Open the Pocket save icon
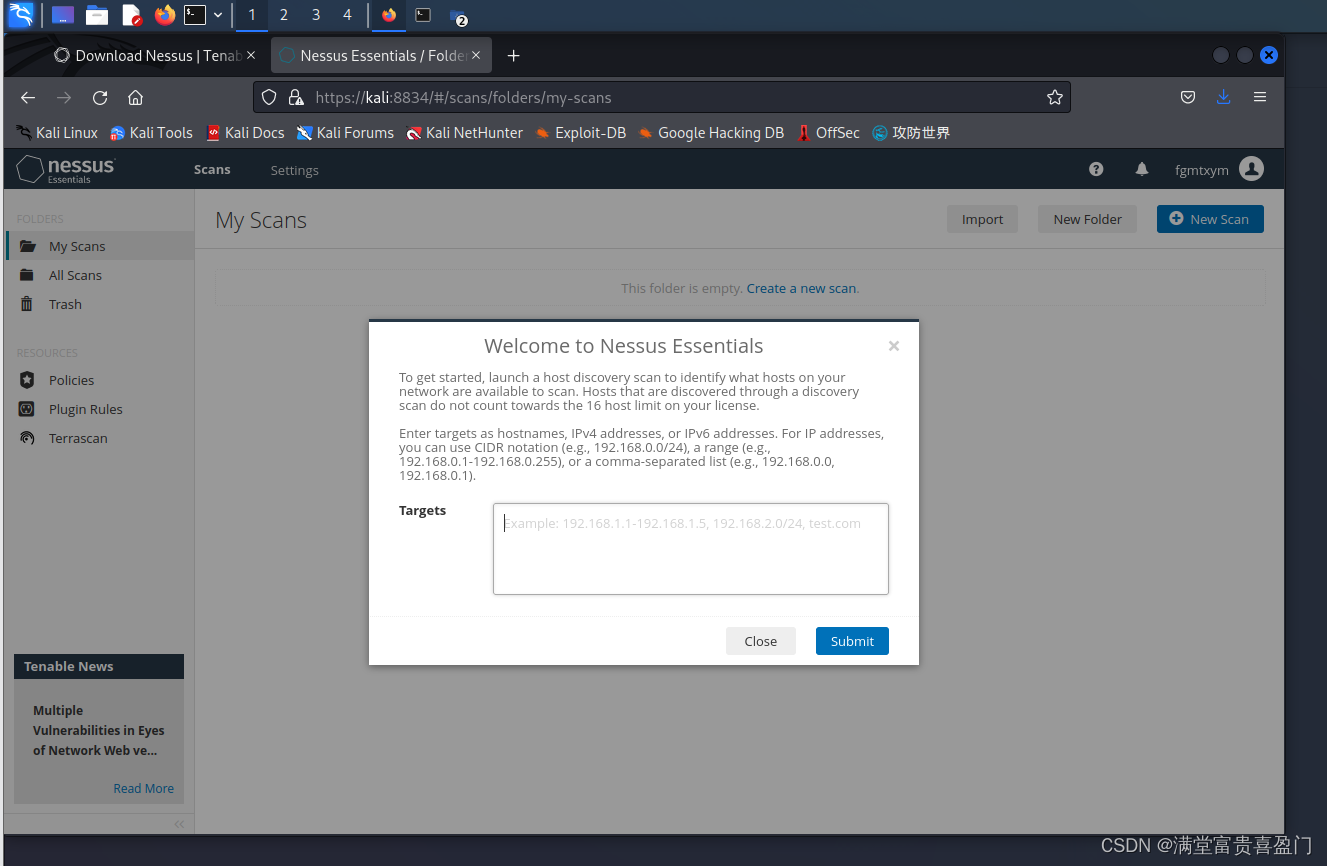 [x=1188, y=97]
